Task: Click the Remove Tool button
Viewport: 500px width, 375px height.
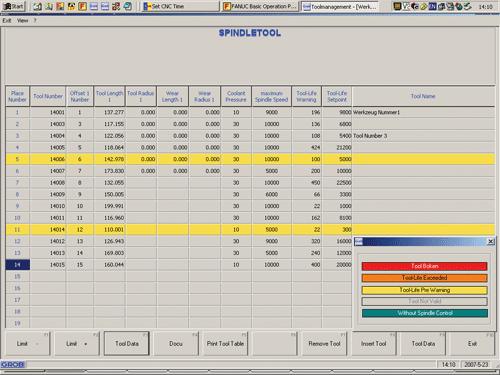Action: (324, 343)
